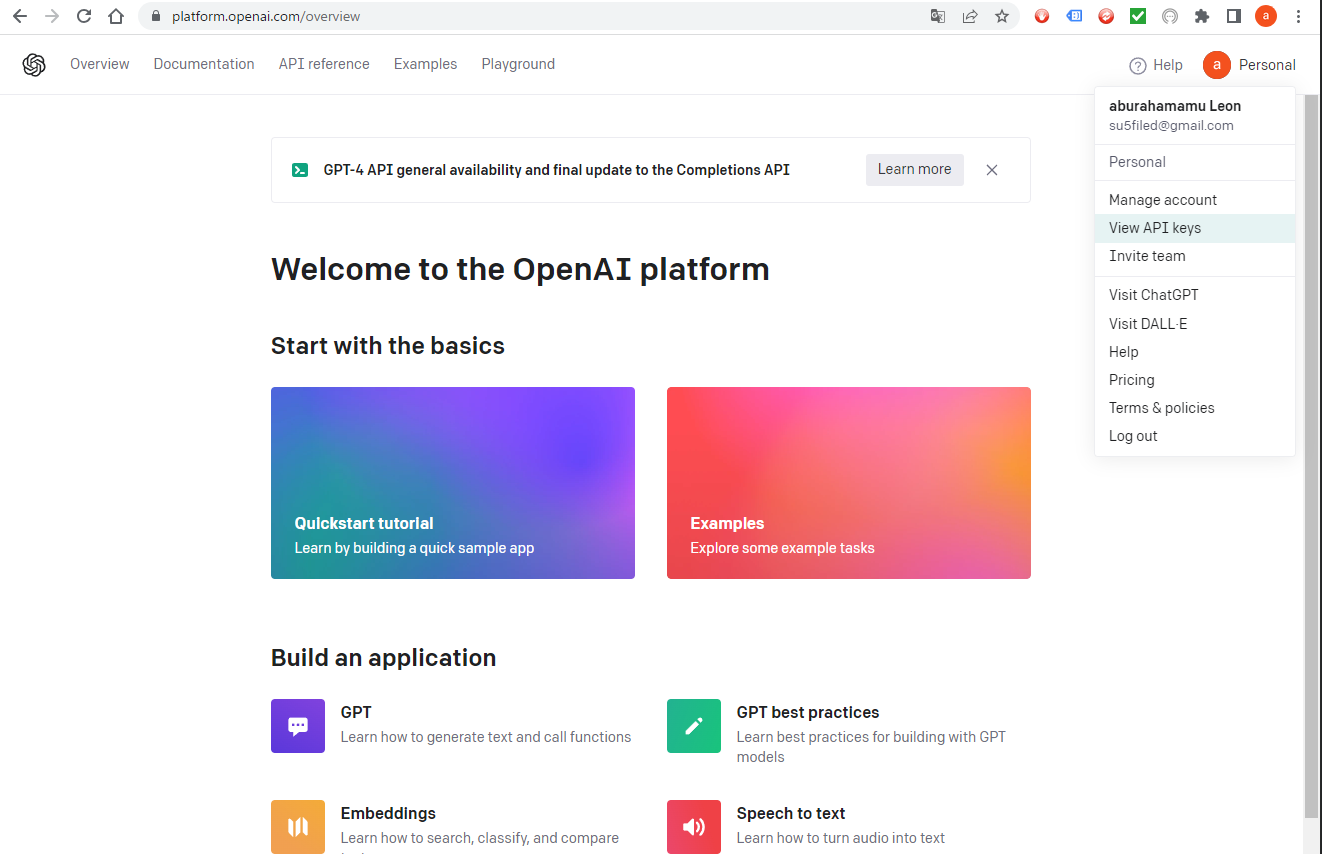This screenshot has width=1322, height=854.
Task: Choose Manage account from menu
Action: [x=1195, y=200]
